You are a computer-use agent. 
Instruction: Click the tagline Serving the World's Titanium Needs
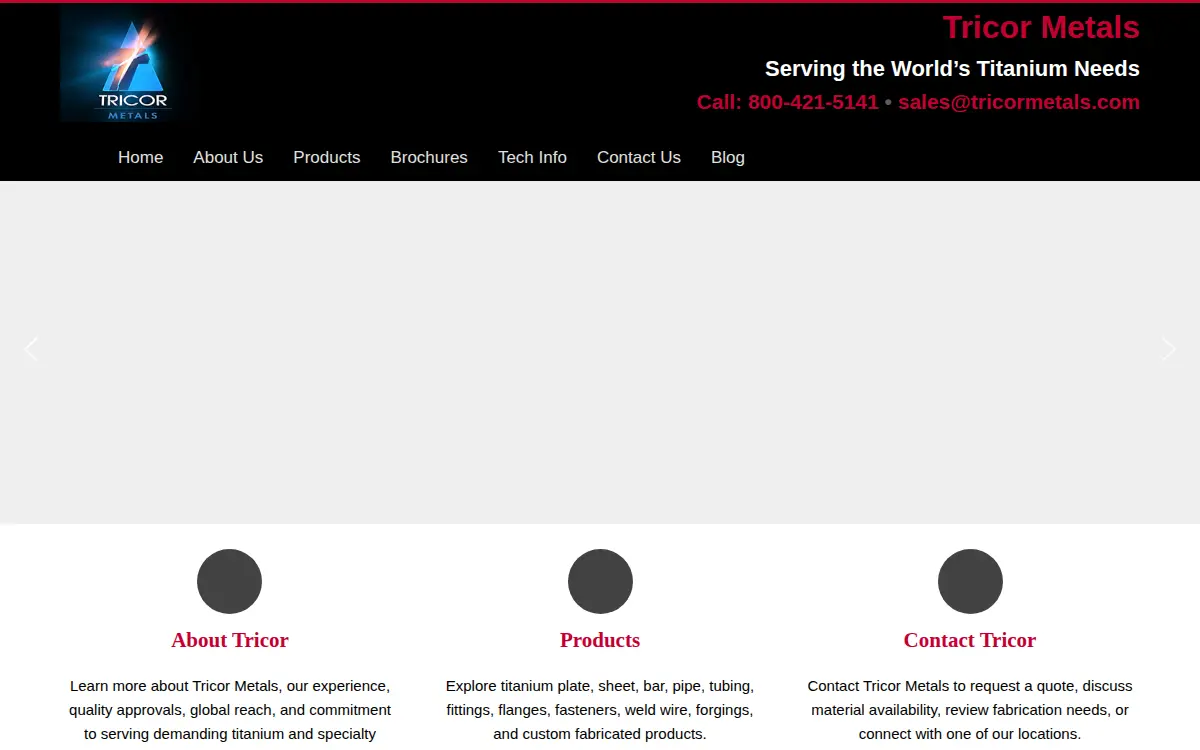952,69
